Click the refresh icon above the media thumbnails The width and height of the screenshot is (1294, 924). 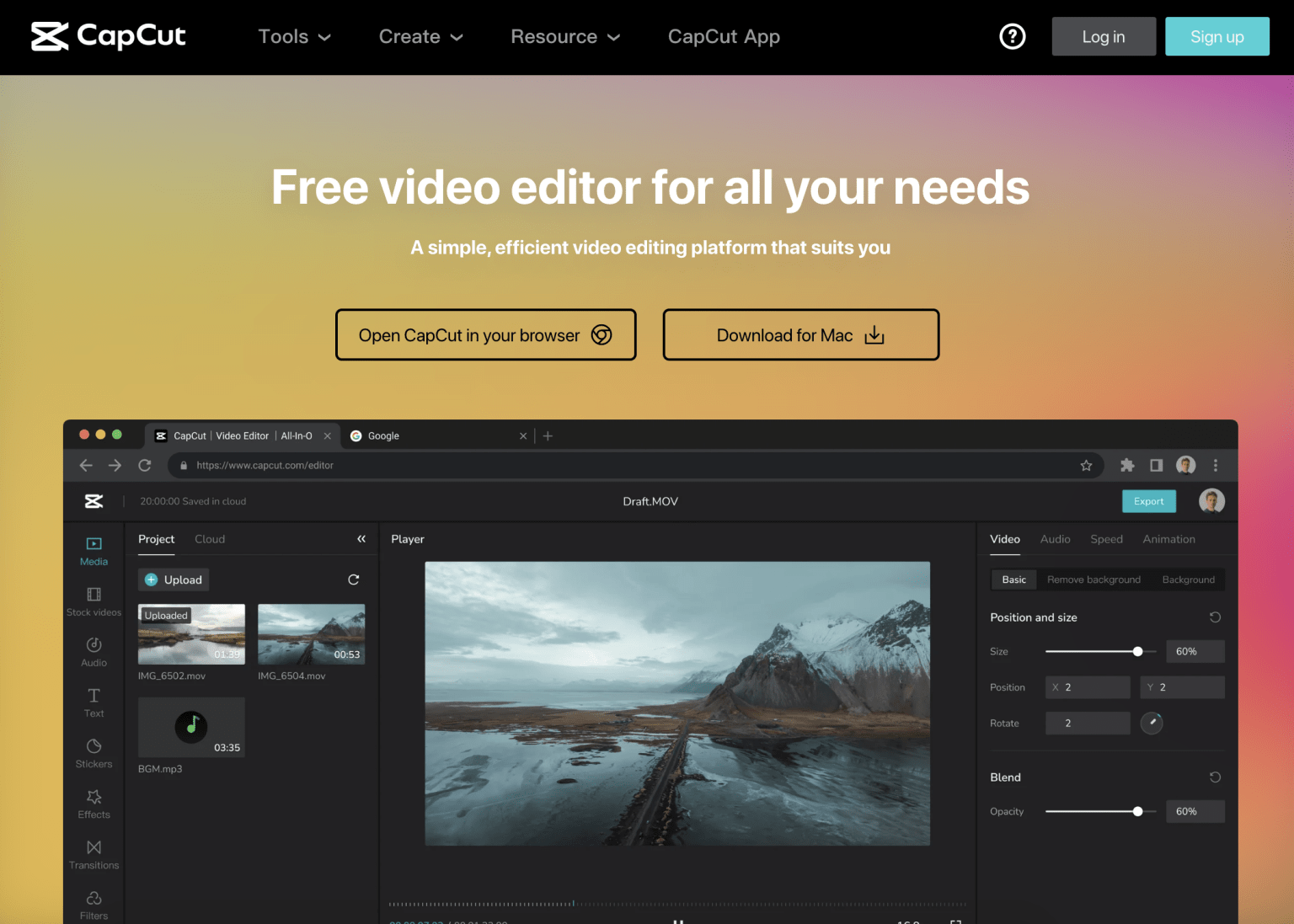pyautogui.click(x=353, y=580)
